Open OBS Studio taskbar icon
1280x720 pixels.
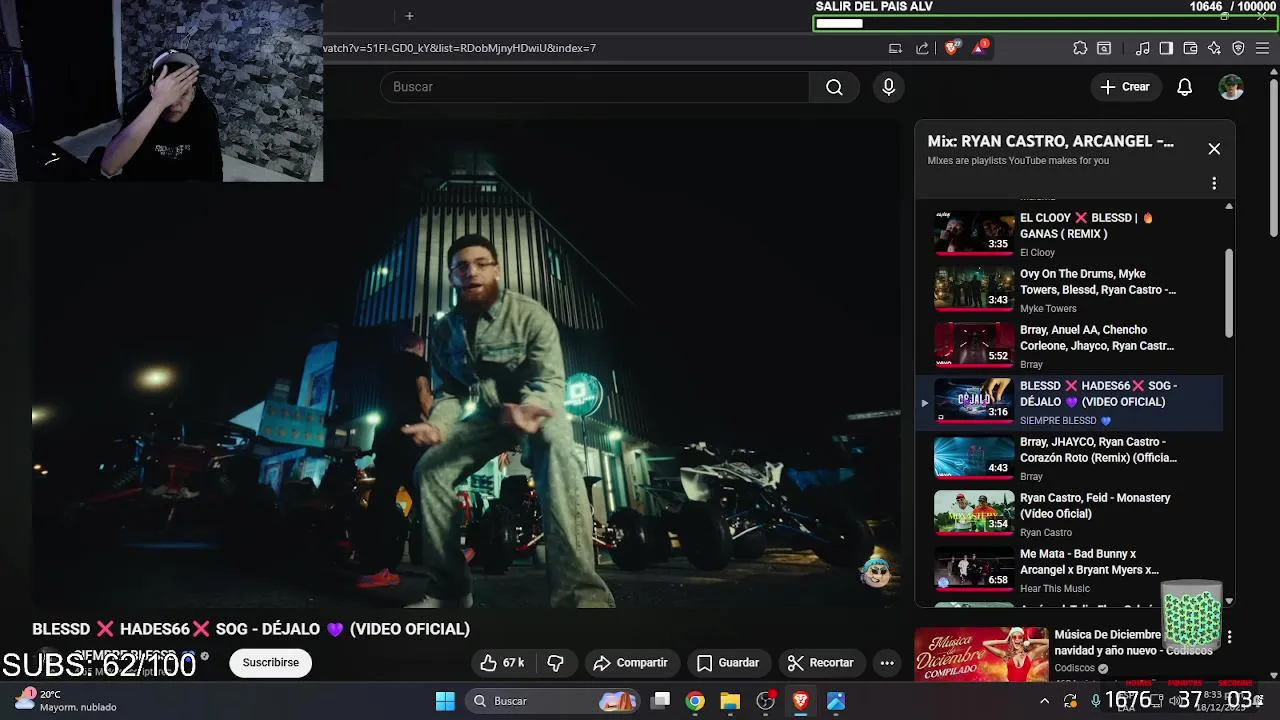pos(766,701)
